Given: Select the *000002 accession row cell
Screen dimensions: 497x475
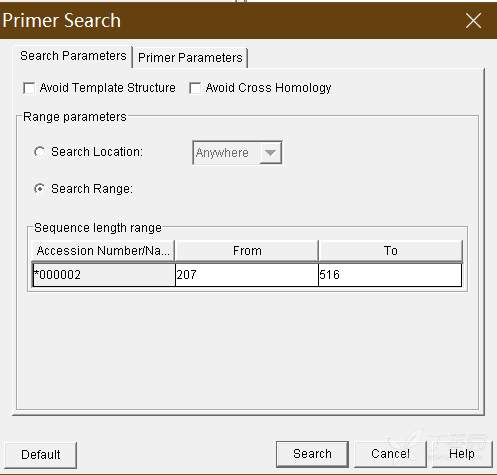Looking at the screenshot, I should pos(104,275).
